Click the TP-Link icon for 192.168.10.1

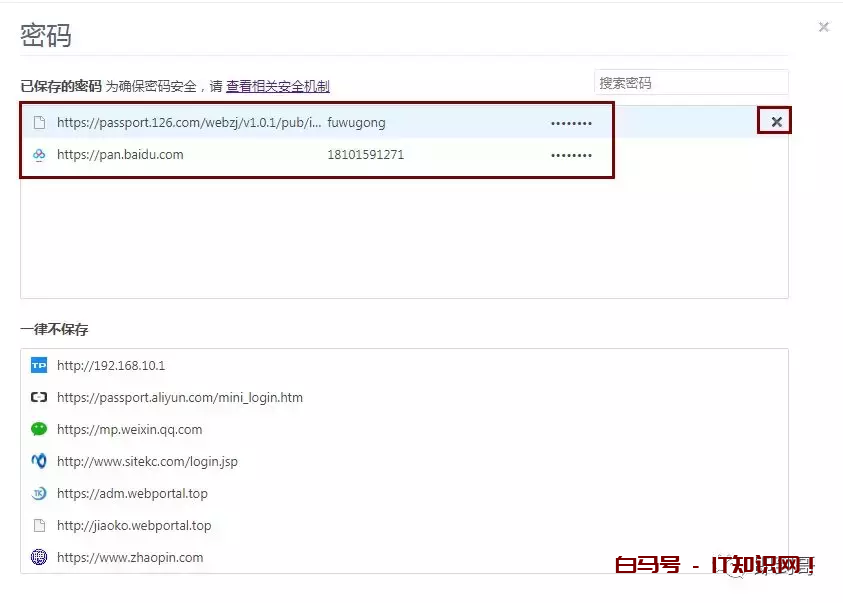coord(39,366)
